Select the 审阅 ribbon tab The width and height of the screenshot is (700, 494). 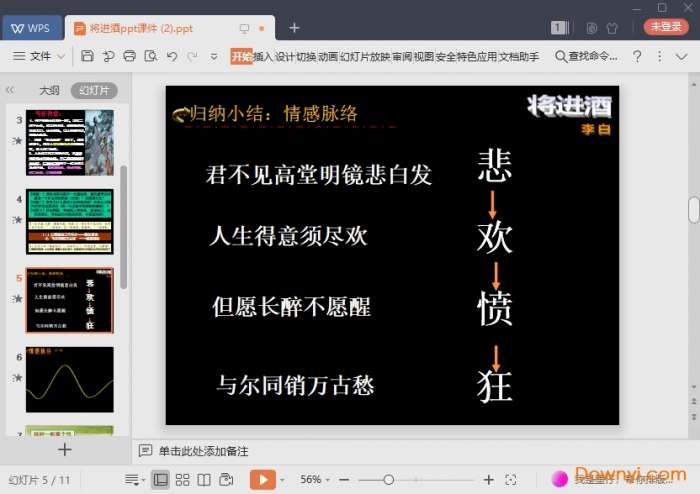click(x=402, y=56)
